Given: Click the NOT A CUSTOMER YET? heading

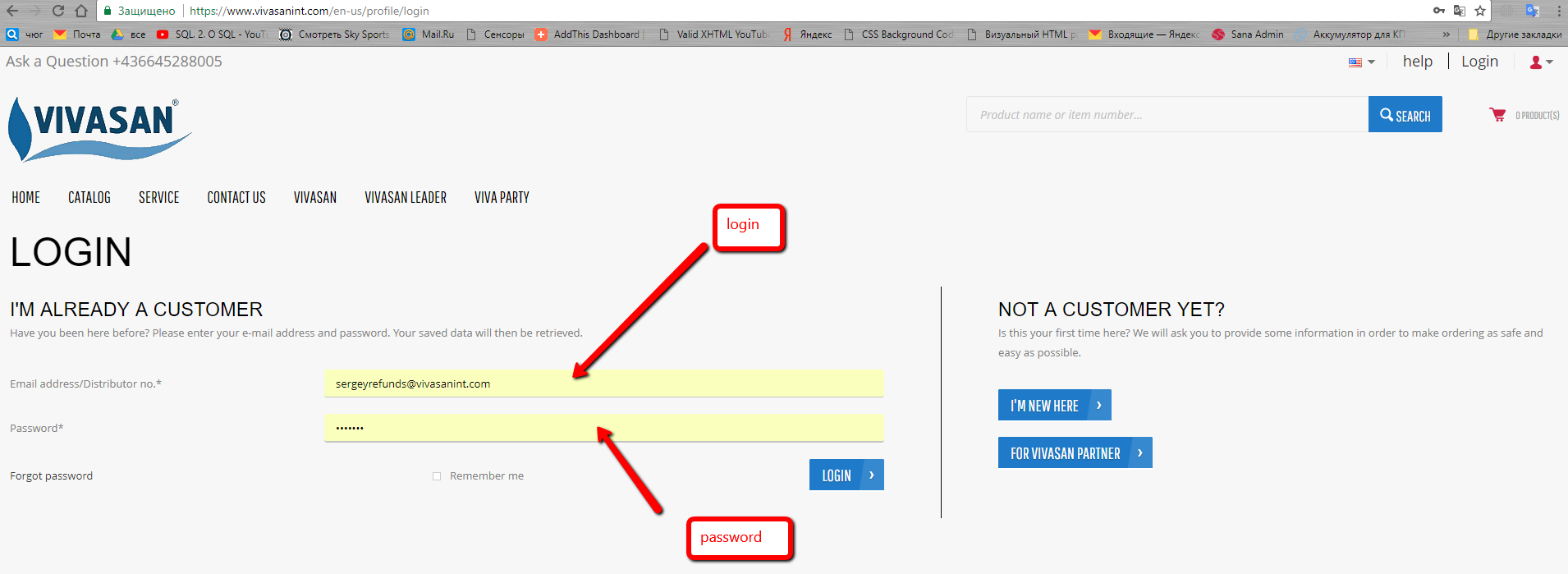Looking at the screenshot, I should tap(1112, 310).
